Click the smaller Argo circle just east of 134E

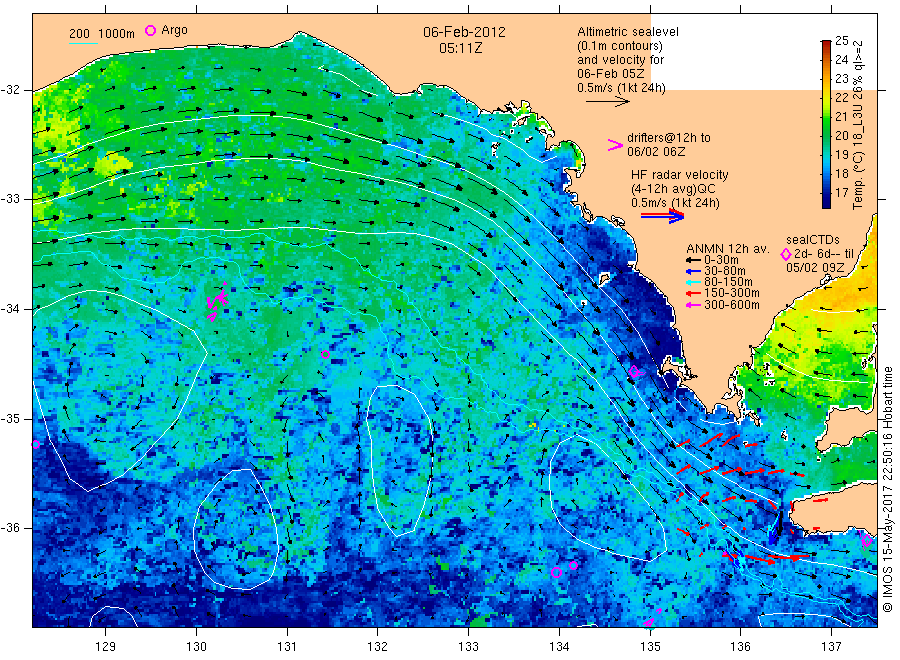[x=573, y=565]
